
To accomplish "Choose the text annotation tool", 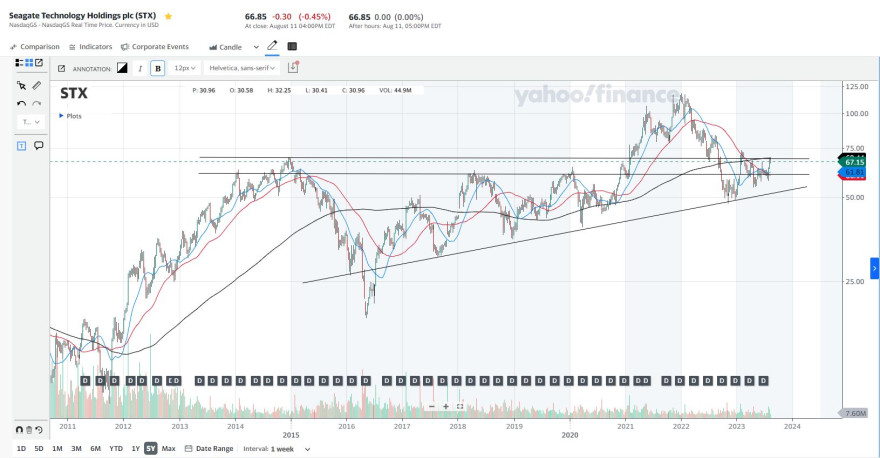I will click(21, 146).
